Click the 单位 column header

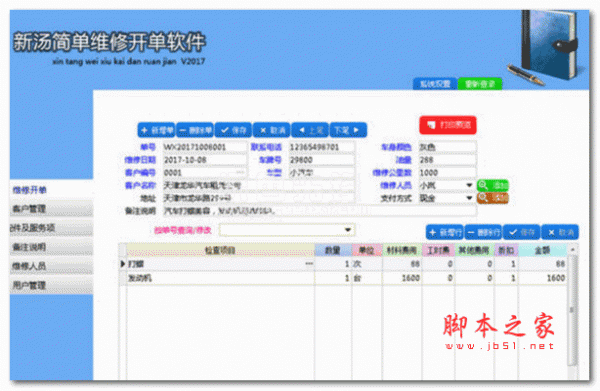(367, 250)
